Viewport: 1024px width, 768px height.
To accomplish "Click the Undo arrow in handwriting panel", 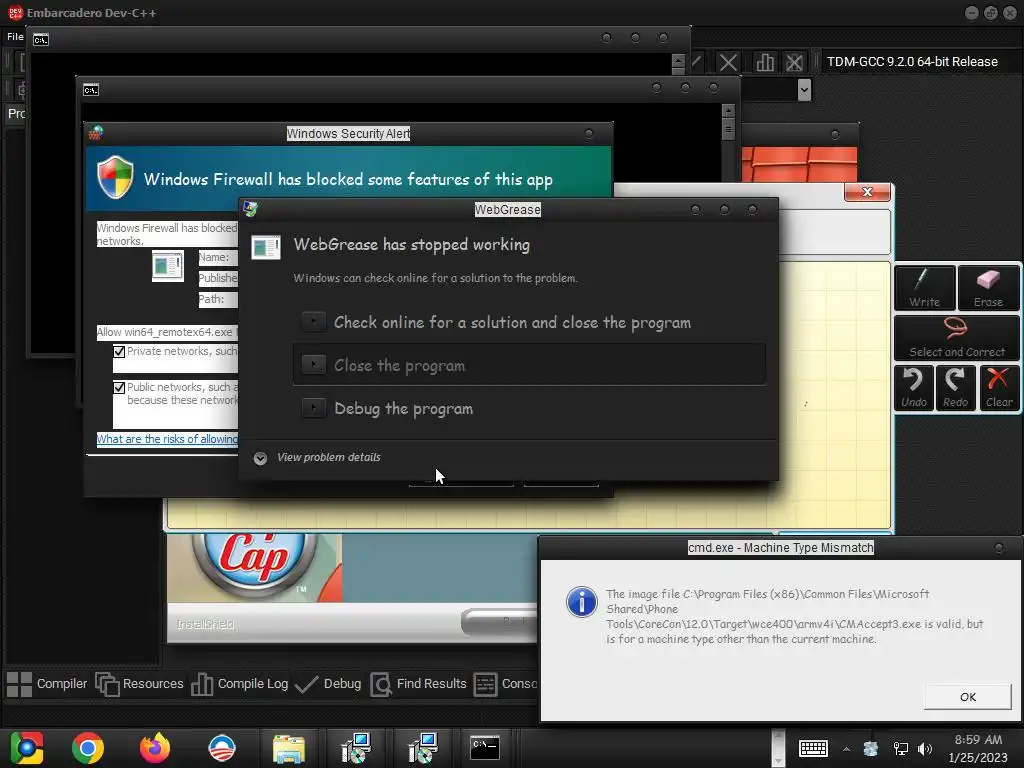I will 913,387.
